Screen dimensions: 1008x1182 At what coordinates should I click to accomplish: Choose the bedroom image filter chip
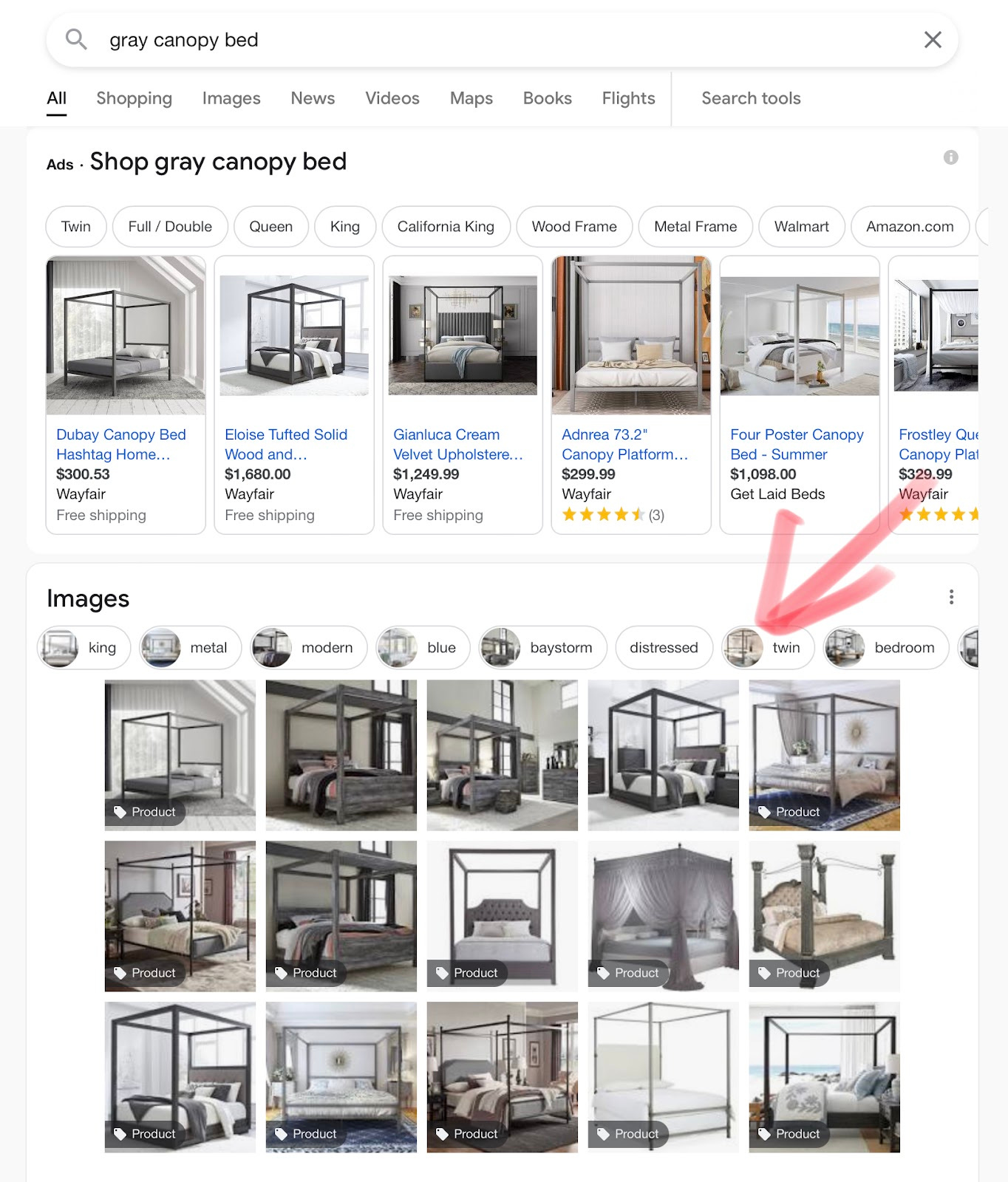click(887, 648)
